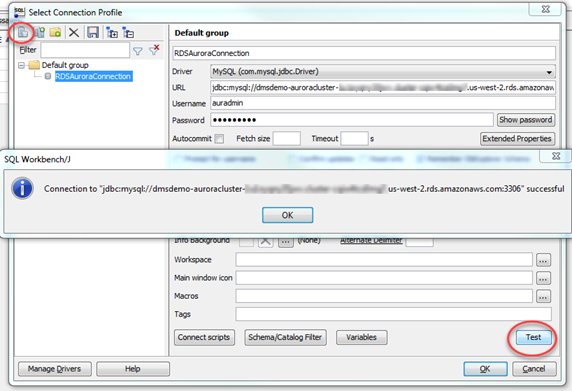Browse for Workspace file with ... button
Viewport: 572px width, 391px height.
click(543, 260)
